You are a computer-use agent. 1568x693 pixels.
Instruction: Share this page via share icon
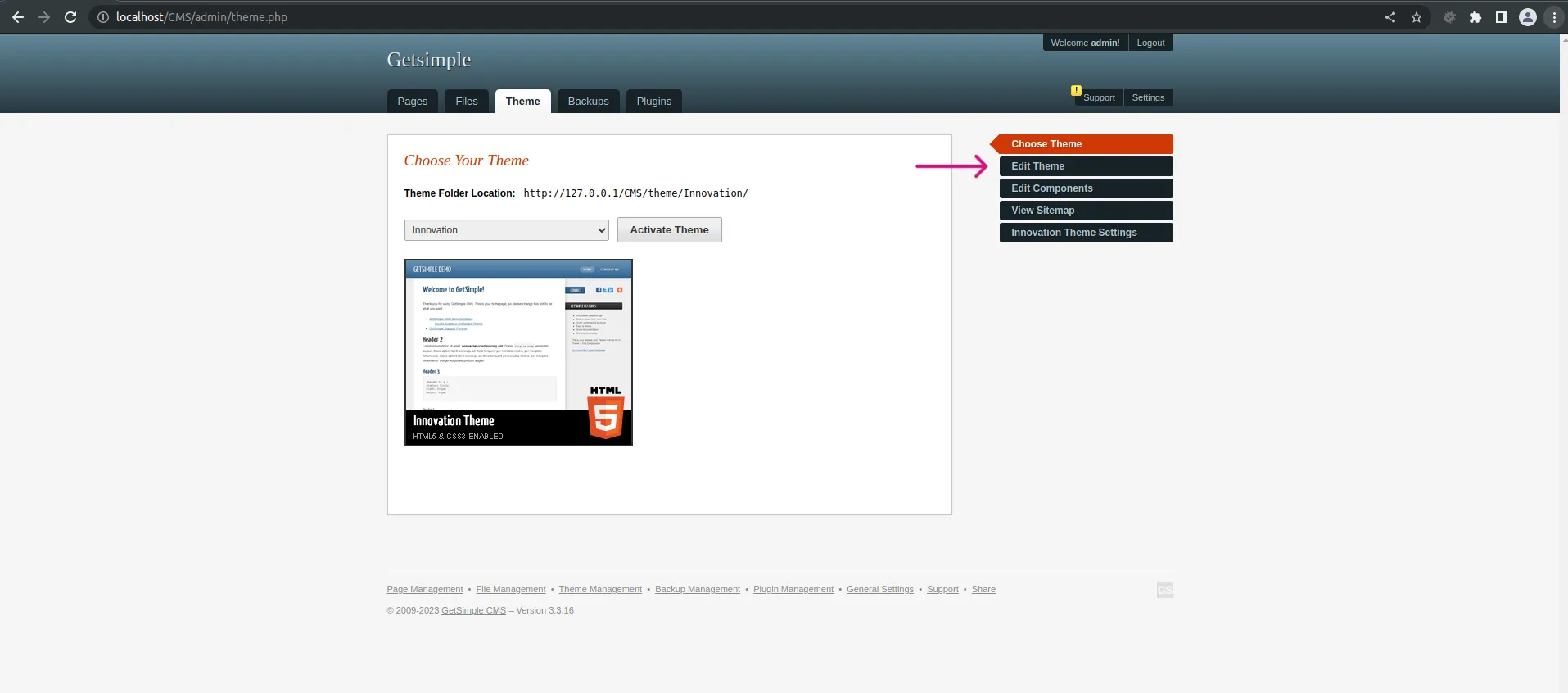click(x=1390, y=17)
